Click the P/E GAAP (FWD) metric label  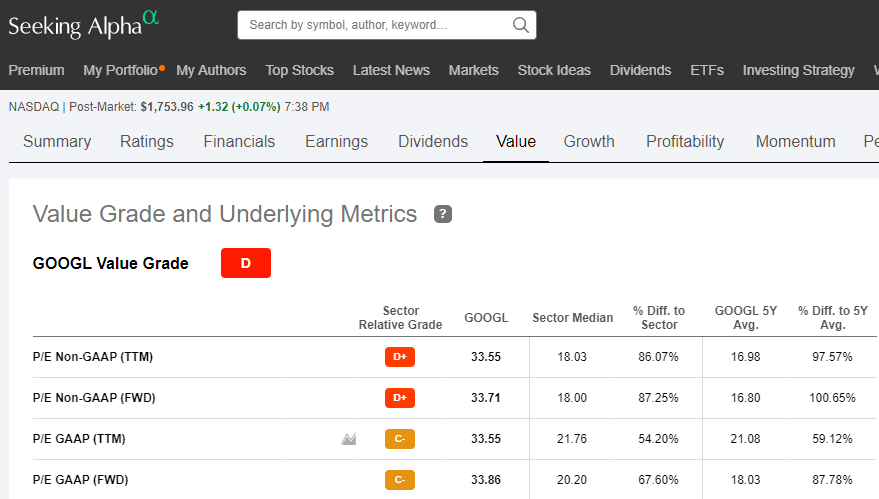80,479
